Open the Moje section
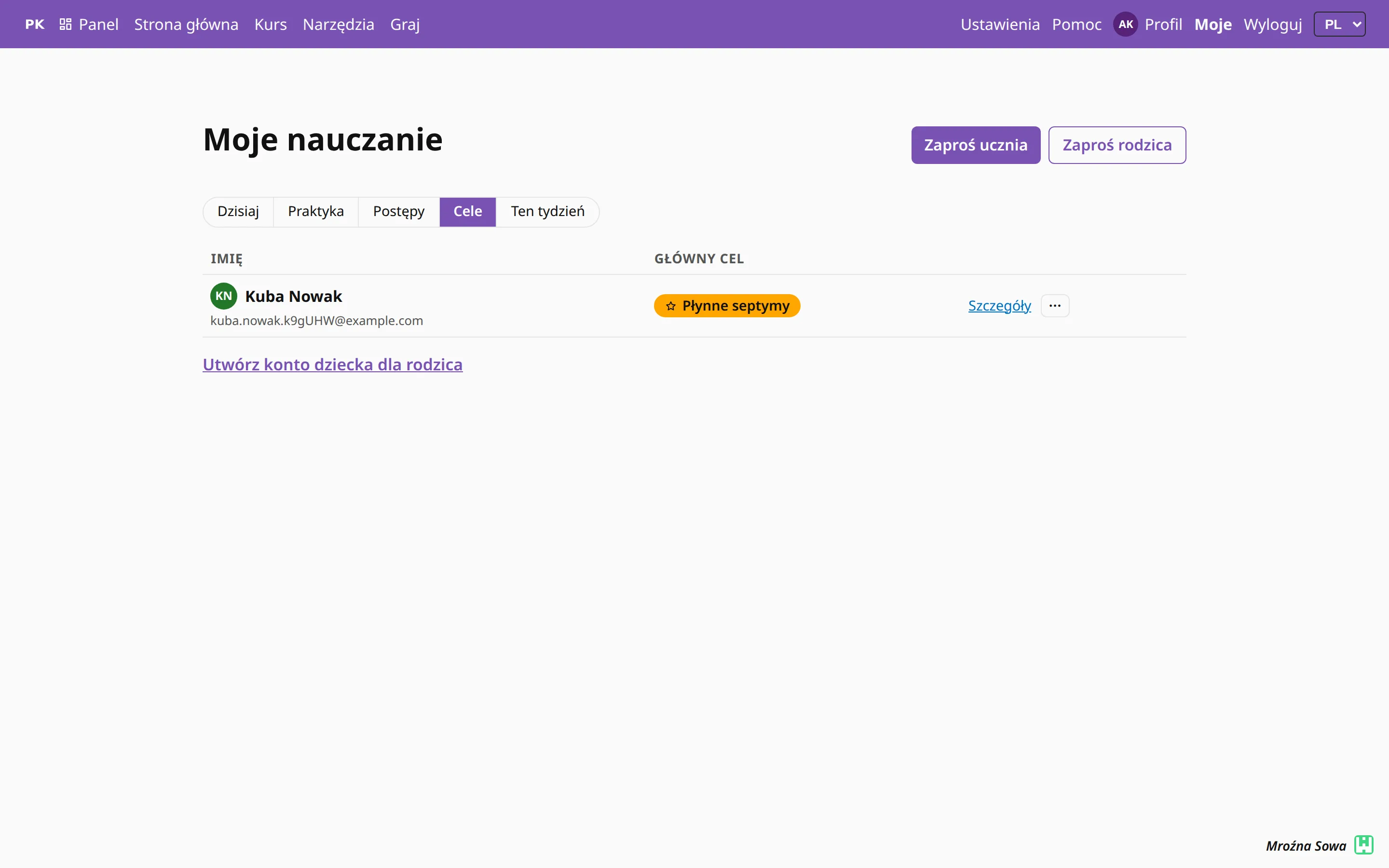Screen dimensions: 1389x868 (x=1213, y=24)
